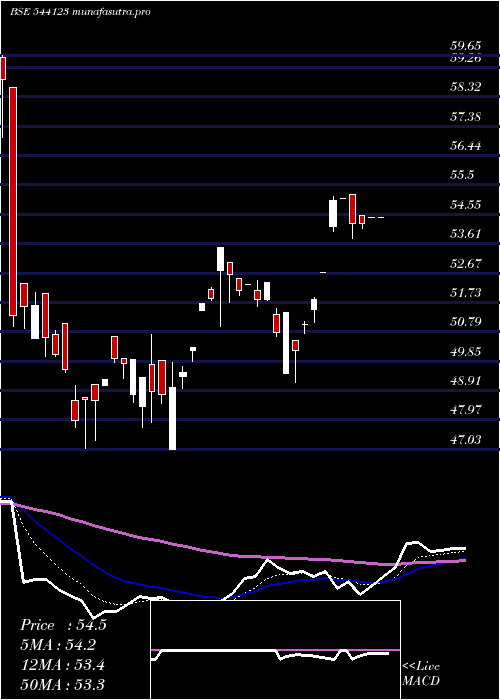The image size is (500, 700).
Task: Click the 50.79 price axis label
Action: pyautogui.click(x=465, y=321)
